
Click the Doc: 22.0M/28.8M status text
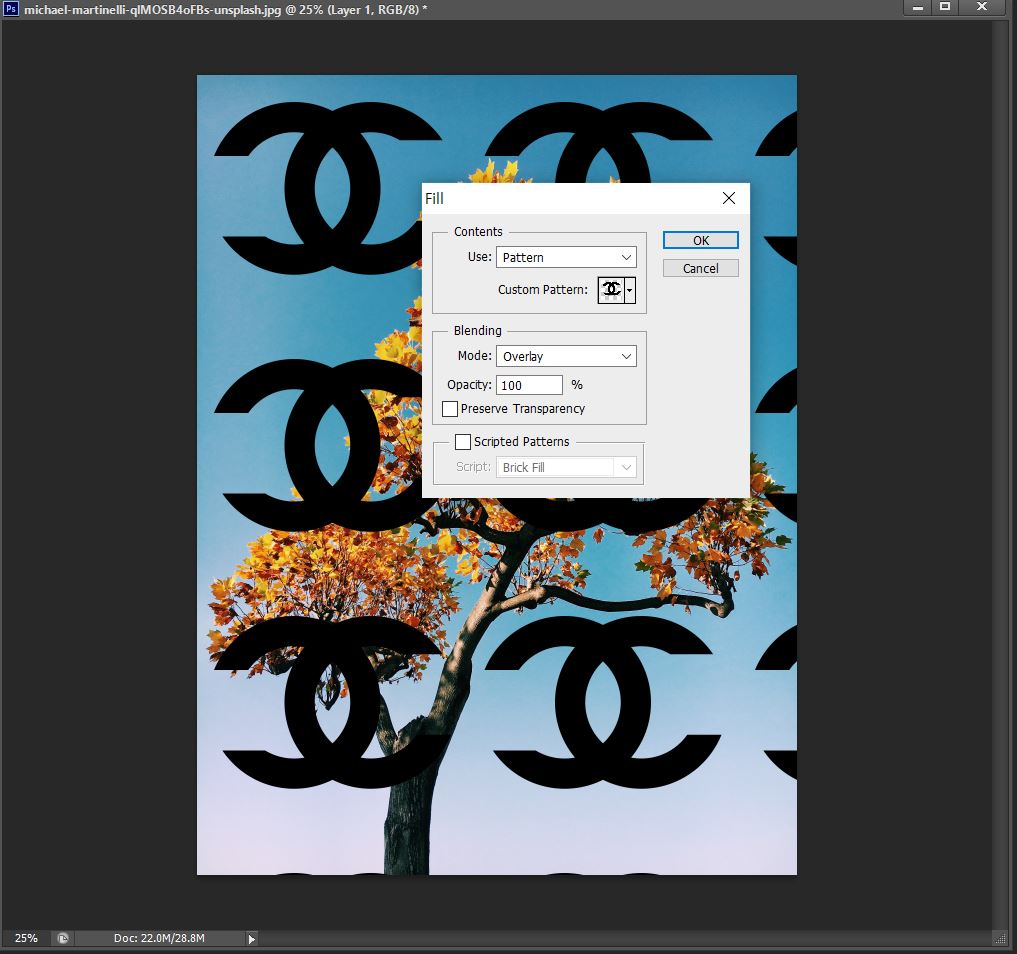159,938
